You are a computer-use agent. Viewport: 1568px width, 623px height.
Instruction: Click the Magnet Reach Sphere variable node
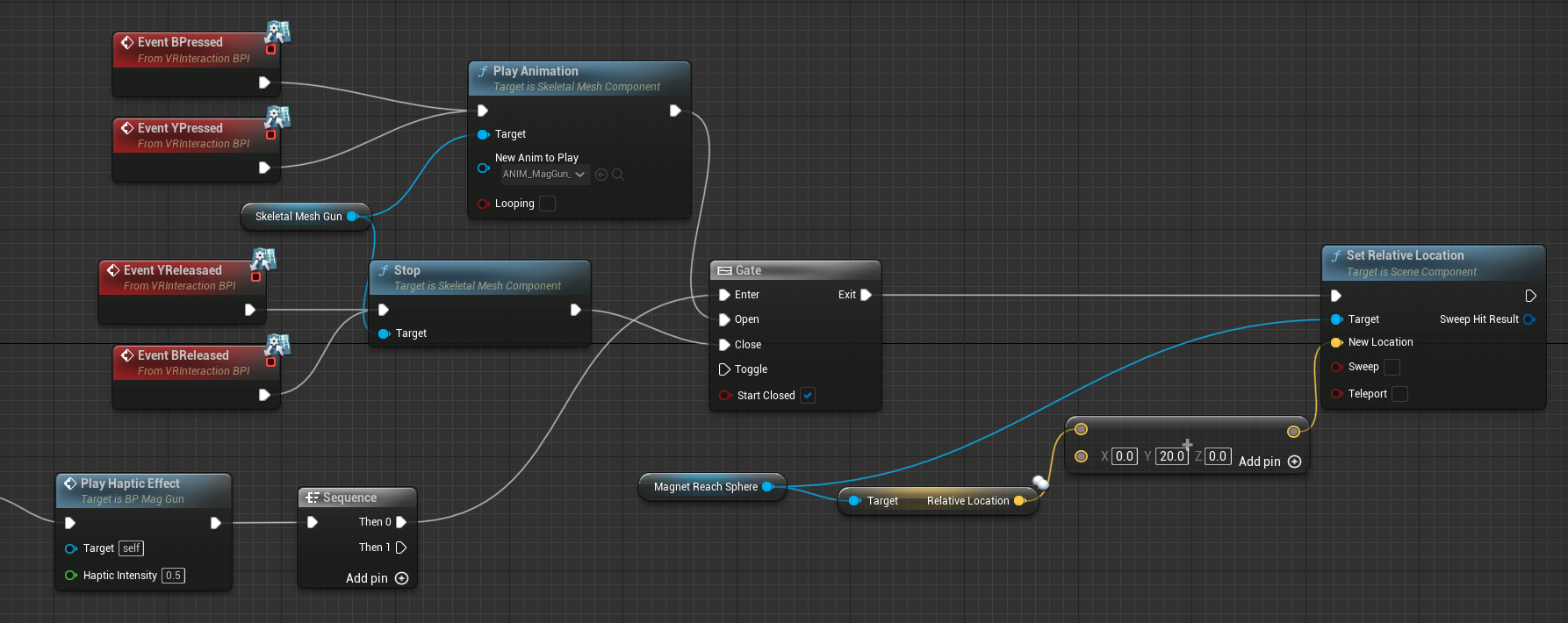[713, 486]
